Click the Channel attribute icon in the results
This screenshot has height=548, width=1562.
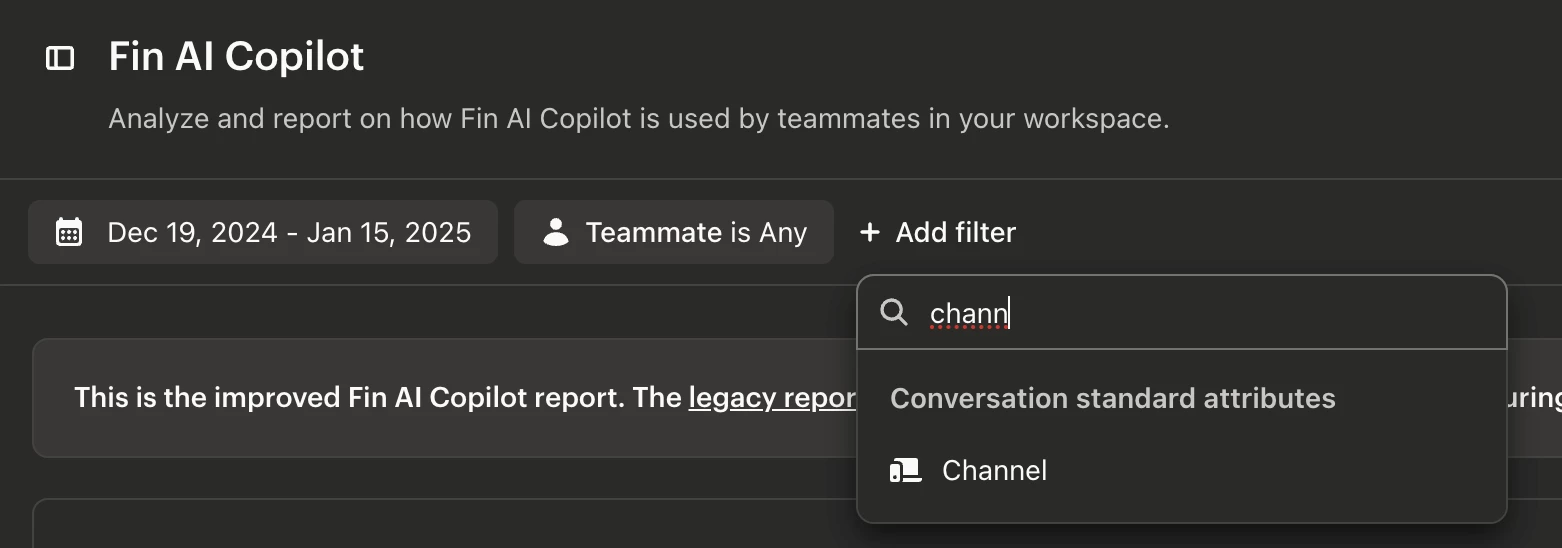click(905, 470)
